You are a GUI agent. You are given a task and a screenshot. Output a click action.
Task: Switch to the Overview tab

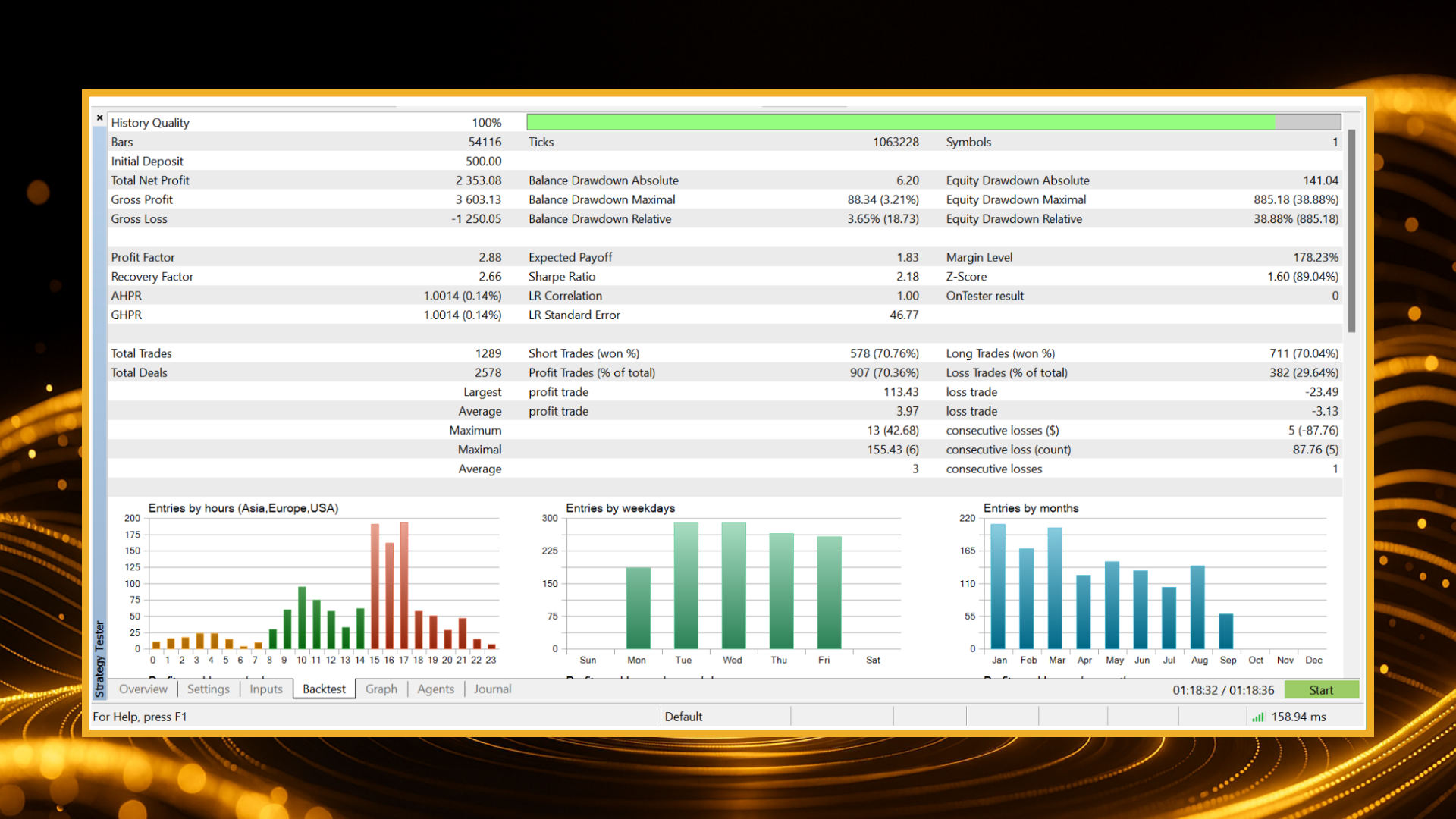pos(143,689)
